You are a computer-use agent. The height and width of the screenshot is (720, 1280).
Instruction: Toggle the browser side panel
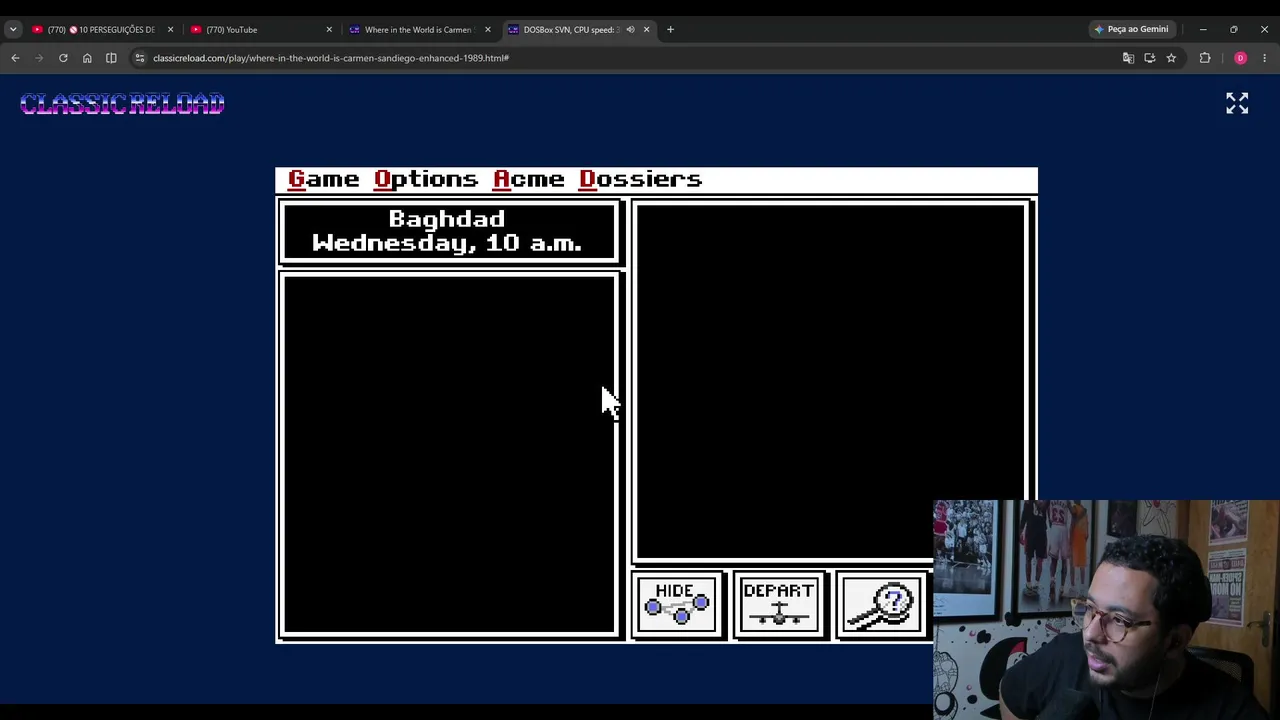pos(111,58)
